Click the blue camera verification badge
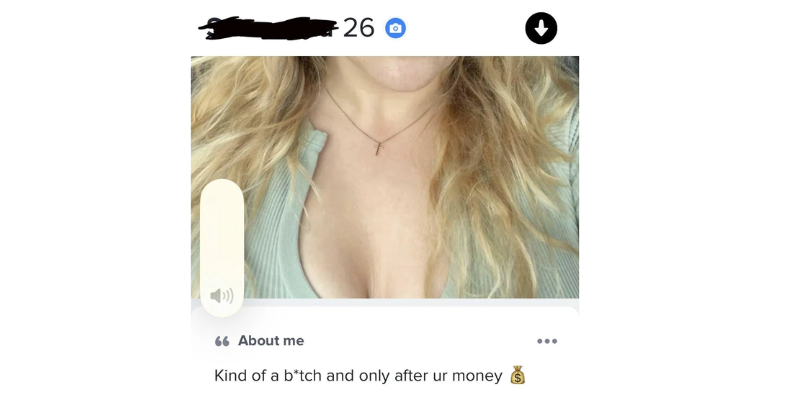788x400 pixels. coord(396,28)
